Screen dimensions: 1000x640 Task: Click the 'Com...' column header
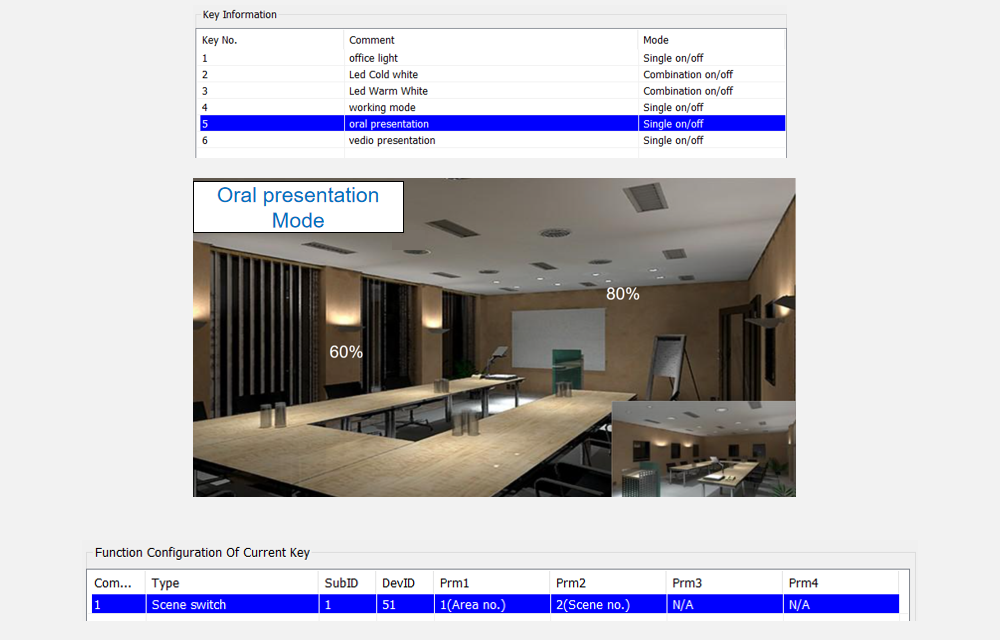point(118,583)
